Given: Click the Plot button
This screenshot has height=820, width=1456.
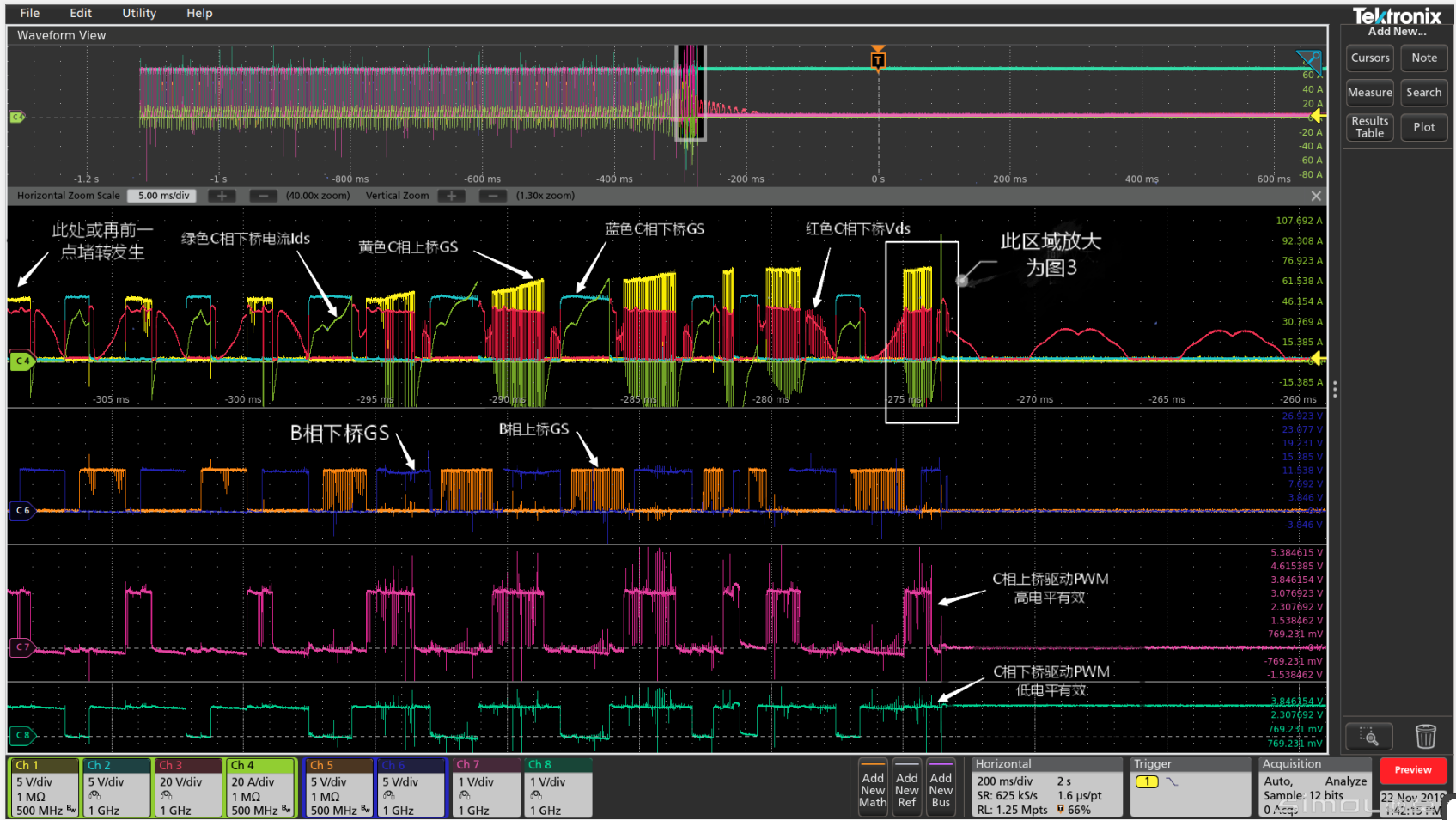Looking at the screenshot, I should pos(1424,127).
